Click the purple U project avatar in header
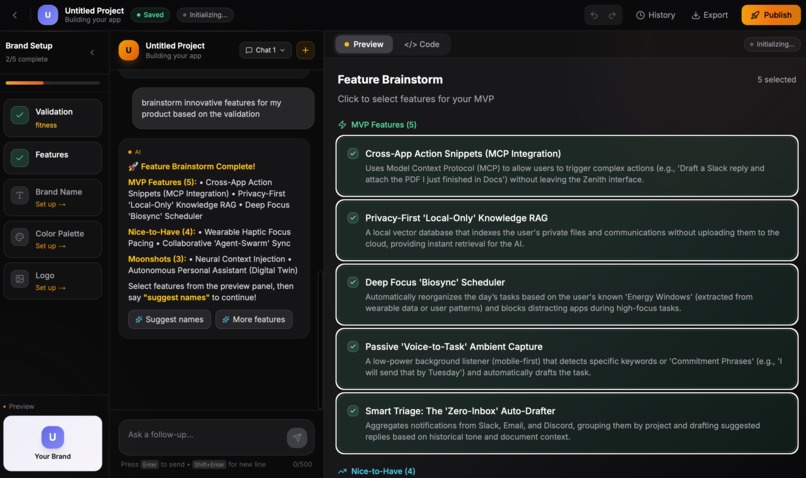This screenshot has width=806, height=478. (x=48, y=15)
